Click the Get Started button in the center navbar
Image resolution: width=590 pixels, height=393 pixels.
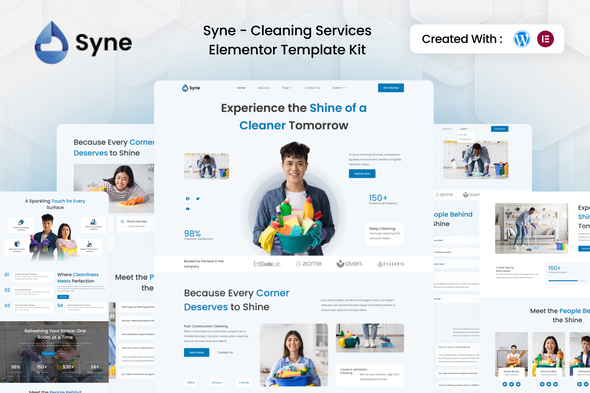391,88
